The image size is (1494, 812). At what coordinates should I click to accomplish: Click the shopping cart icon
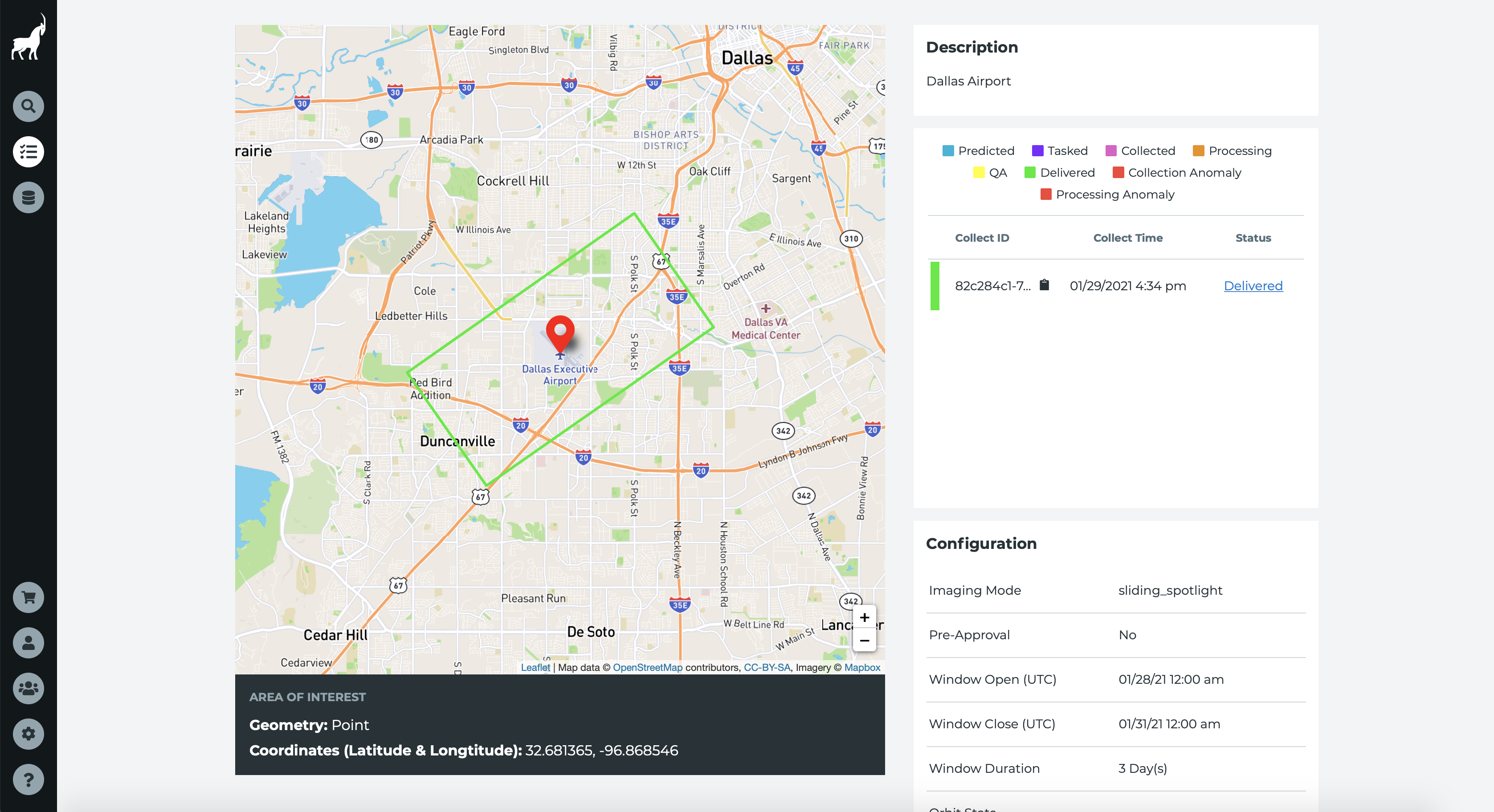(x=28, y=598)
